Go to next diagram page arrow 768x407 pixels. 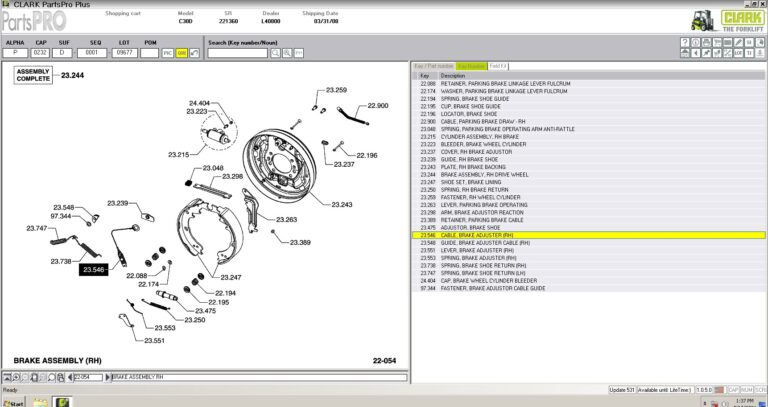click(x=108, y=377)
